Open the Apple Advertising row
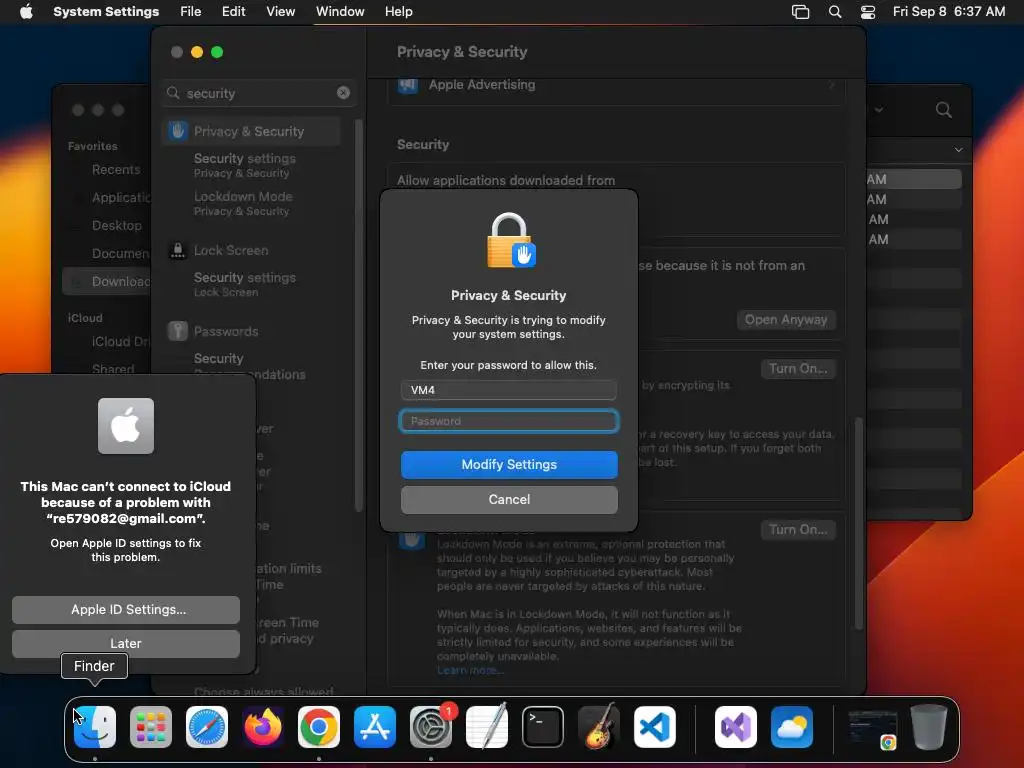This screenshot has width=1024, height=768. click(616, 85)
